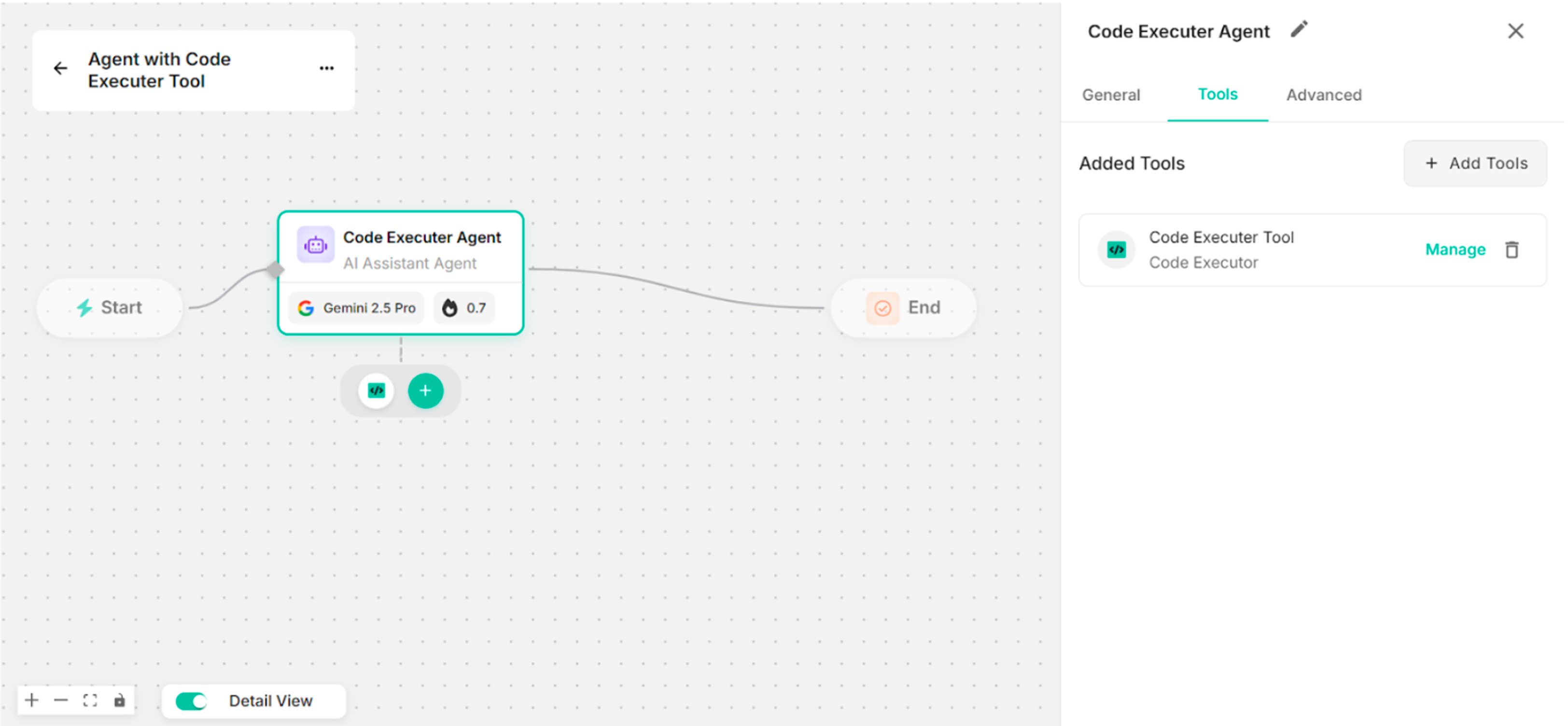This screenshot has height=726, width=1568.
Task: Open the three-dot menu beside Agent with Code Executer Tool
Action: [x=327, y=68]
